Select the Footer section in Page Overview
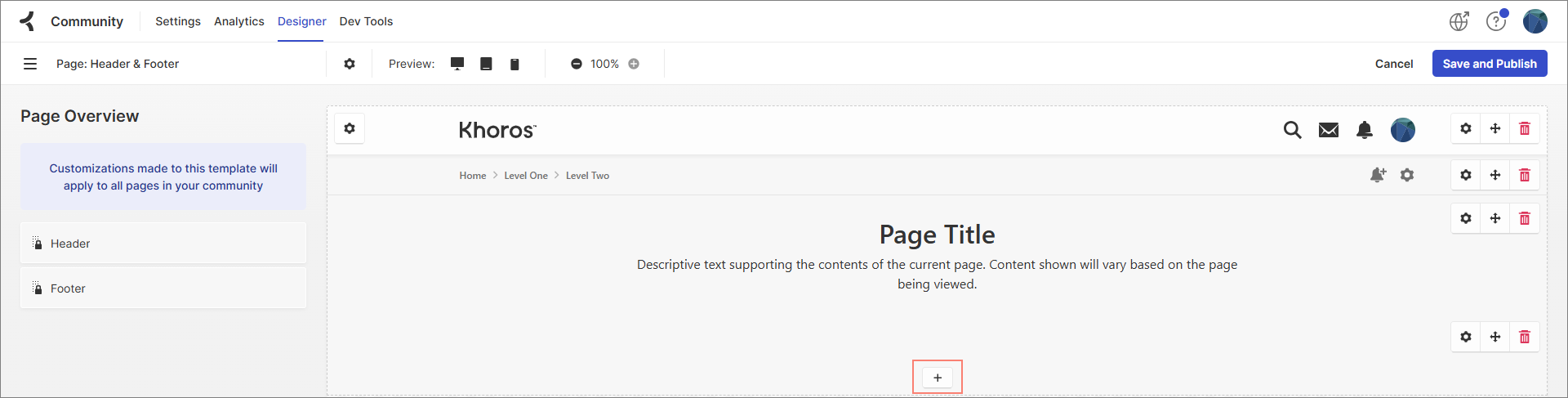1568x398 pixels. [163, 288]
